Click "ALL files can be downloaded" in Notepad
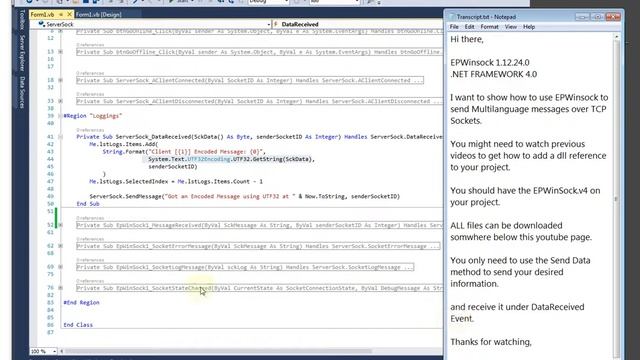Viewport: 640px width, 360px height. [506, 225]
